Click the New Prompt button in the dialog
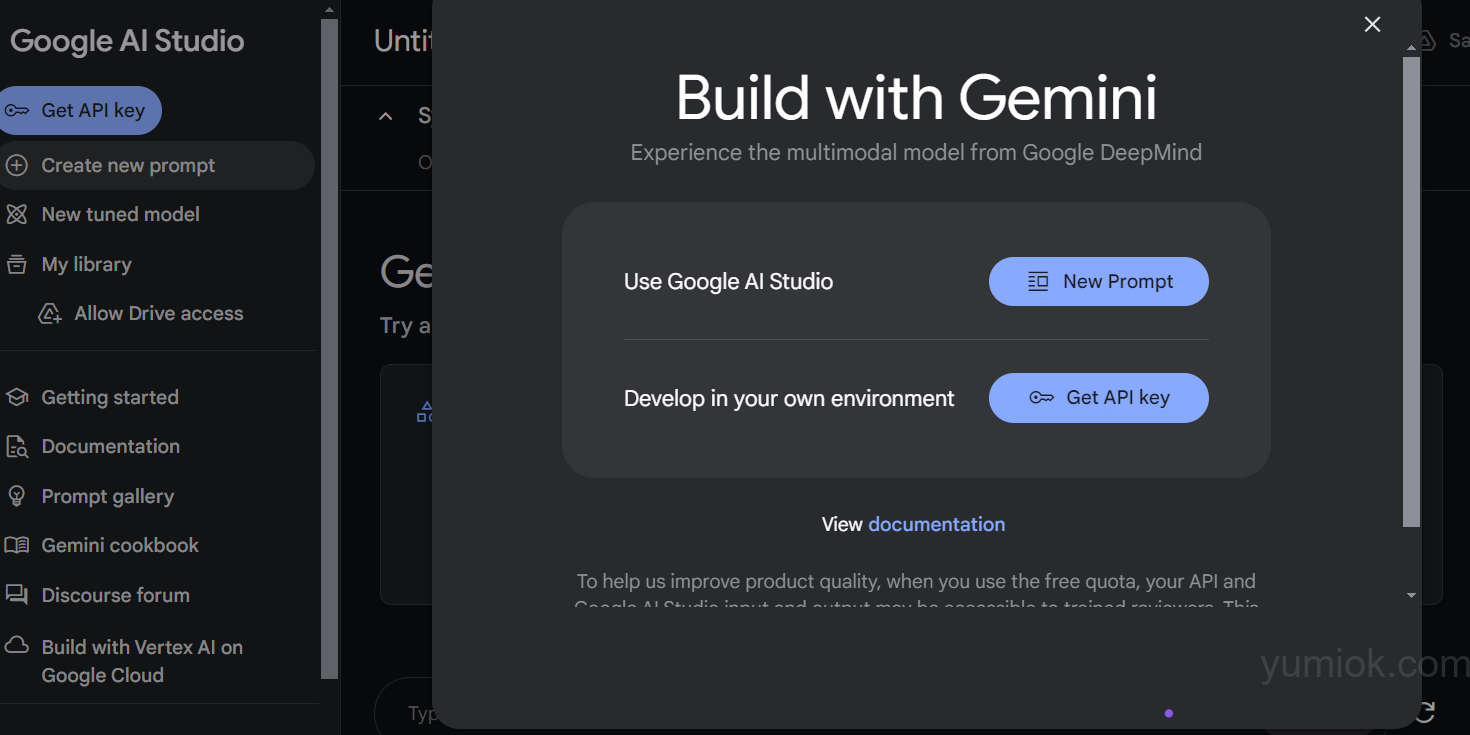Viewport: 1470px width, 735px height. (x=1099, y=282)
